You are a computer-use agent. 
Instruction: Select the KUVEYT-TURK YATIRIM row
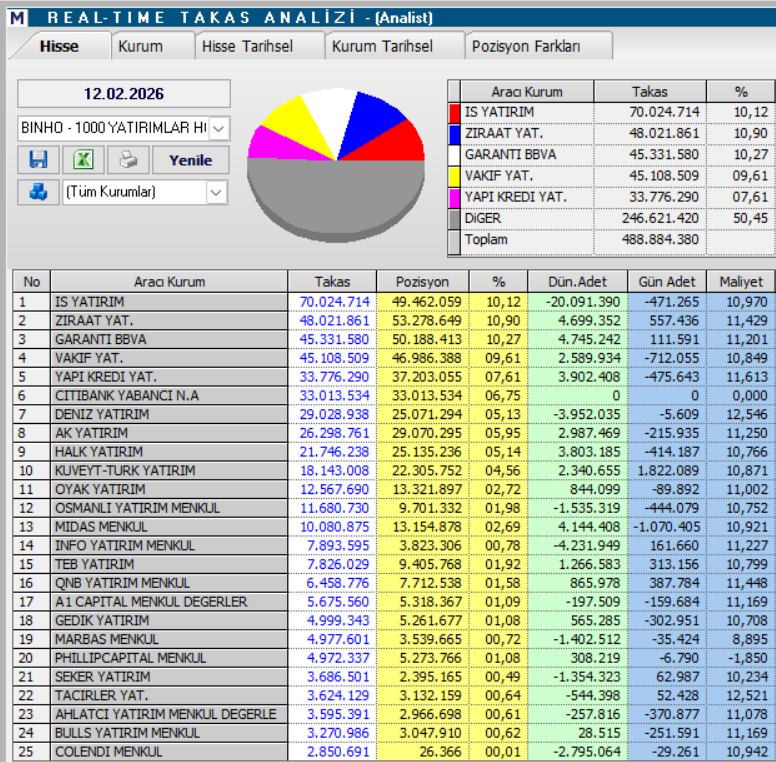pos(394,471)
